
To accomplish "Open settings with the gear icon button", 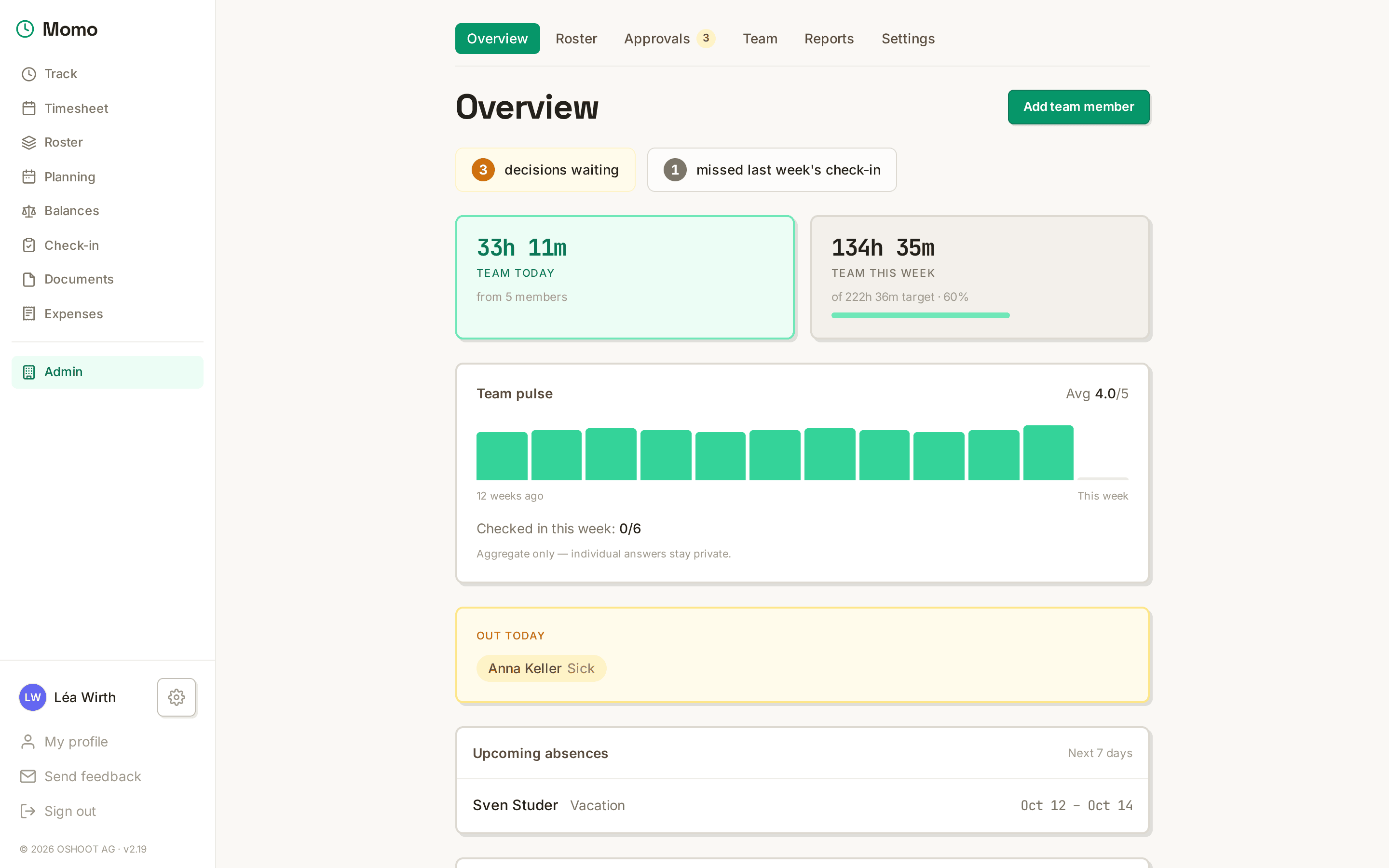I will pyautogui.click(x=176, y=697).
